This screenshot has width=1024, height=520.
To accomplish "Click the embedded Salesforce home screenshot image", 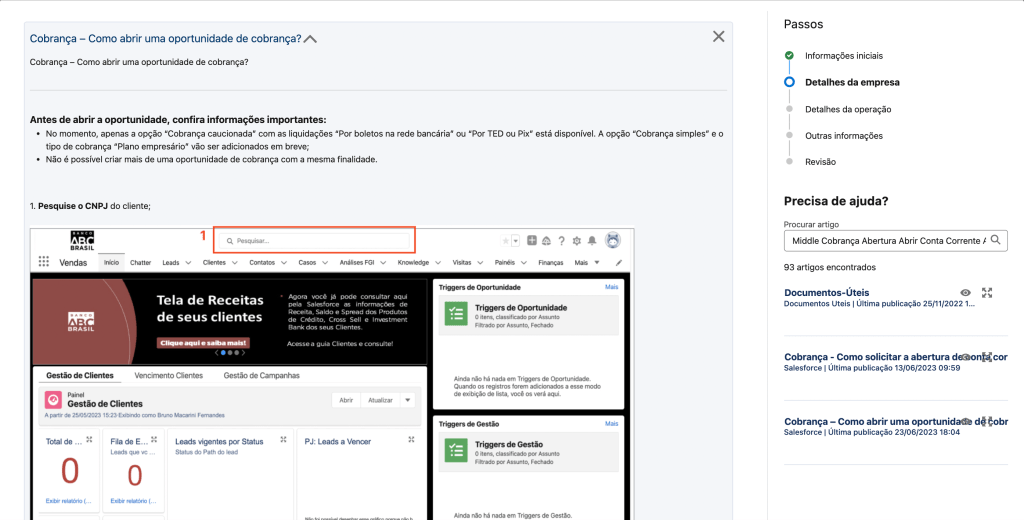I will coord(332,374).
